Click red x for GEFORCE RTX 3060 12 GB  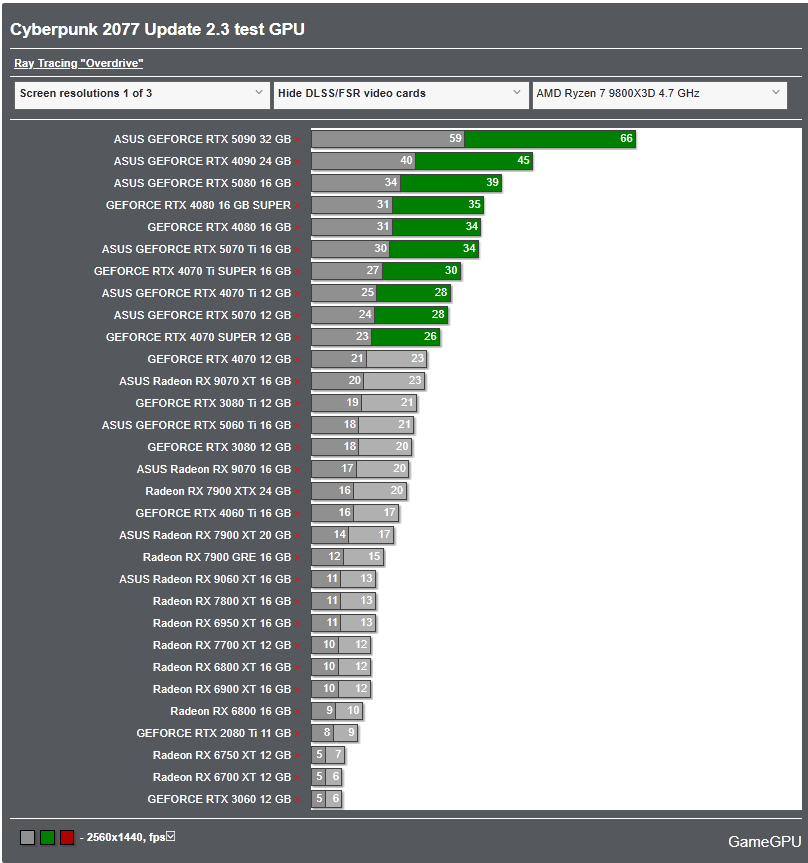(x=298, y=800)
